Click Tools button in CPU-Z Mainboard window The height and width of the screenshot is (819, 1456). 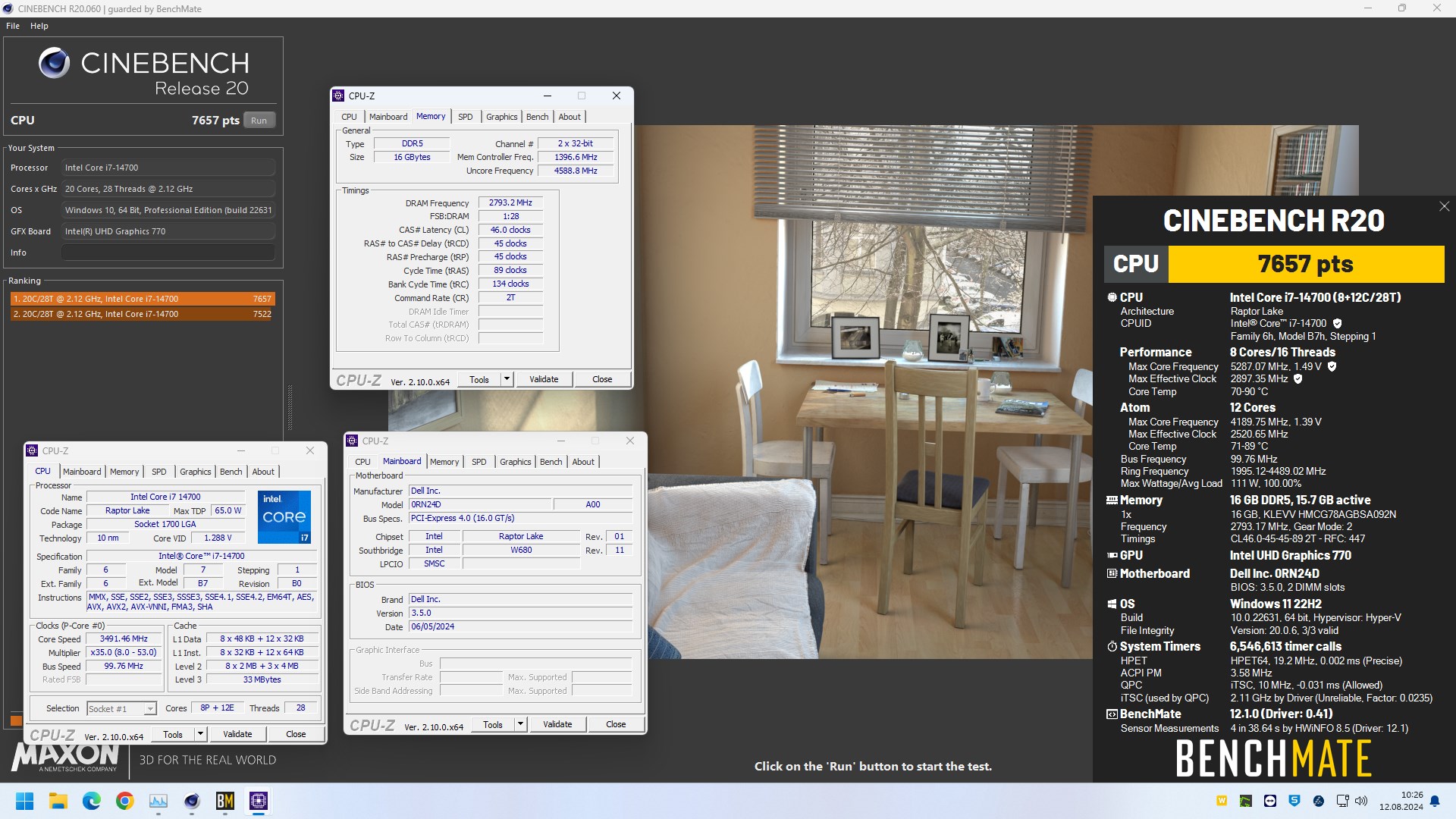[x=493, y=724]
